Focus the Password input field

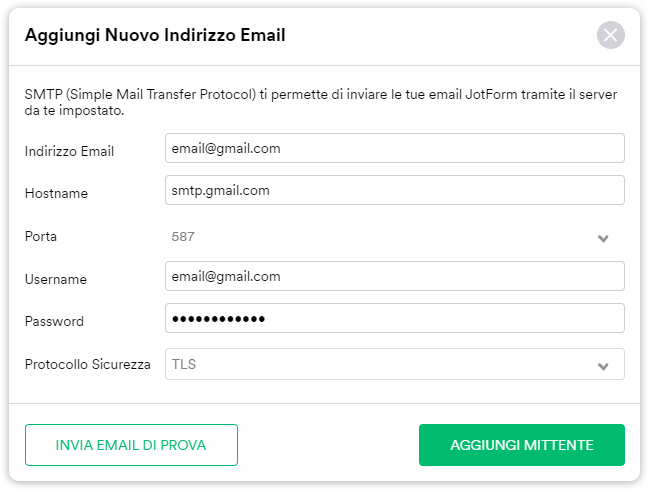click(x=394, y=318)
